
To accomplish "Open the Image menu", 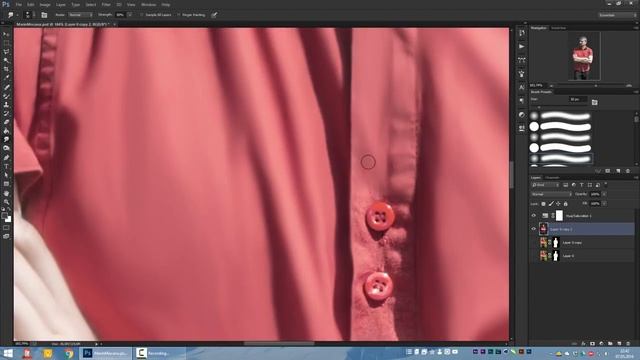I will (x=45, y=4).
